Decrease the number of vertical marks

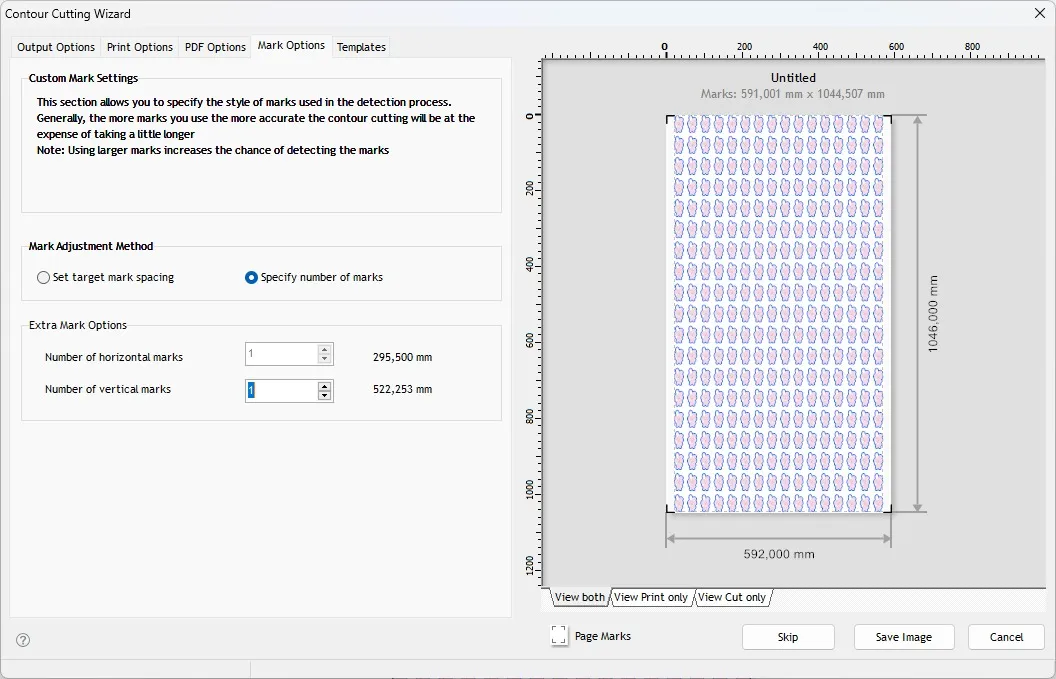[325, 395]
